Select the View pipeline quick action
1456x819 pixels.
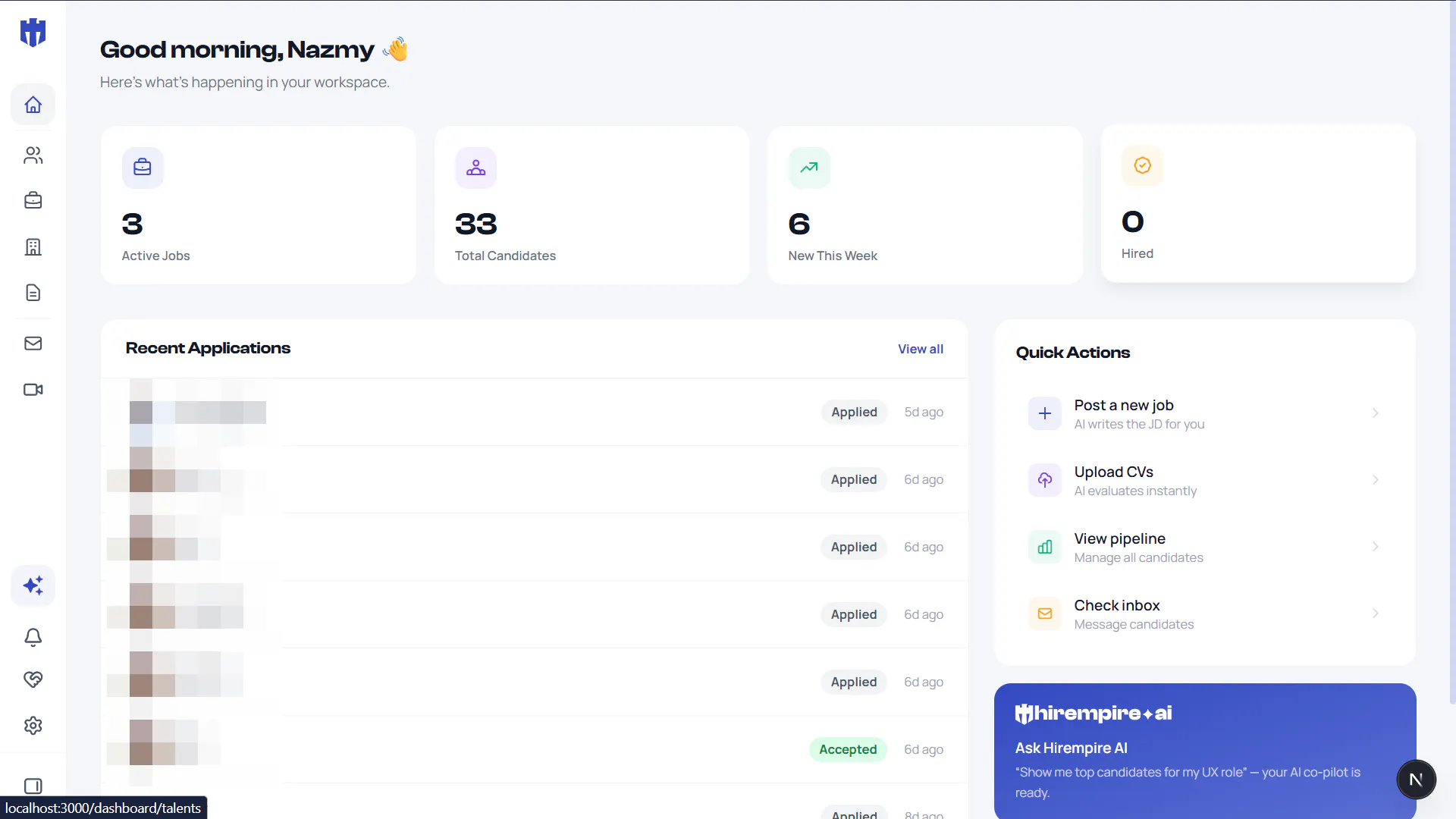pyautogui.click(x=1205, y=547)
